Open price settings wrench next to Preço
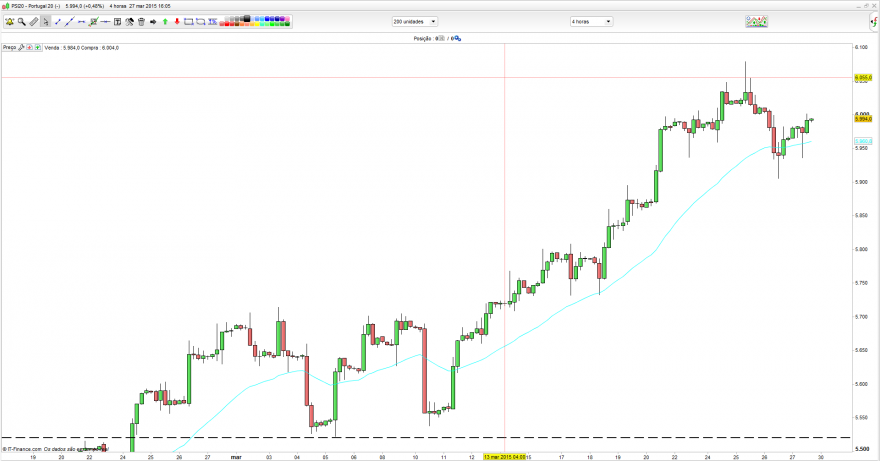Image resolution: width=880 pixels, height=461 pixels. [x=21, y=48]
